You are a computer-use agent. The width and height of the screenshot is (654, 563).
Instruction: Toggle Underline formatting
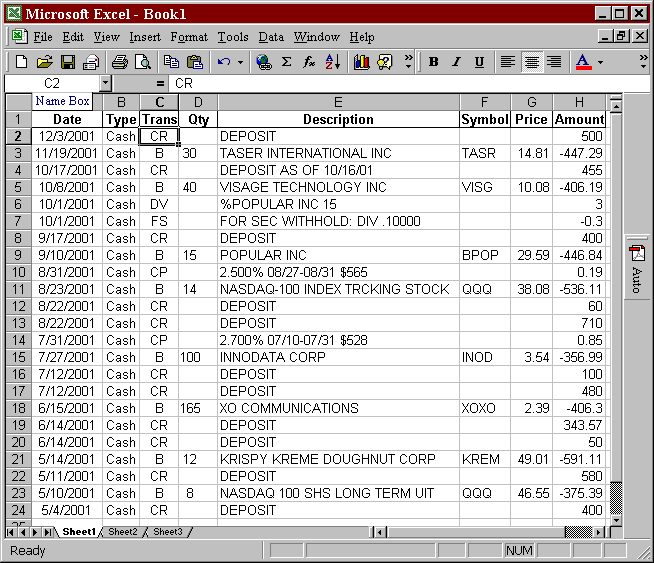(479, 62)
